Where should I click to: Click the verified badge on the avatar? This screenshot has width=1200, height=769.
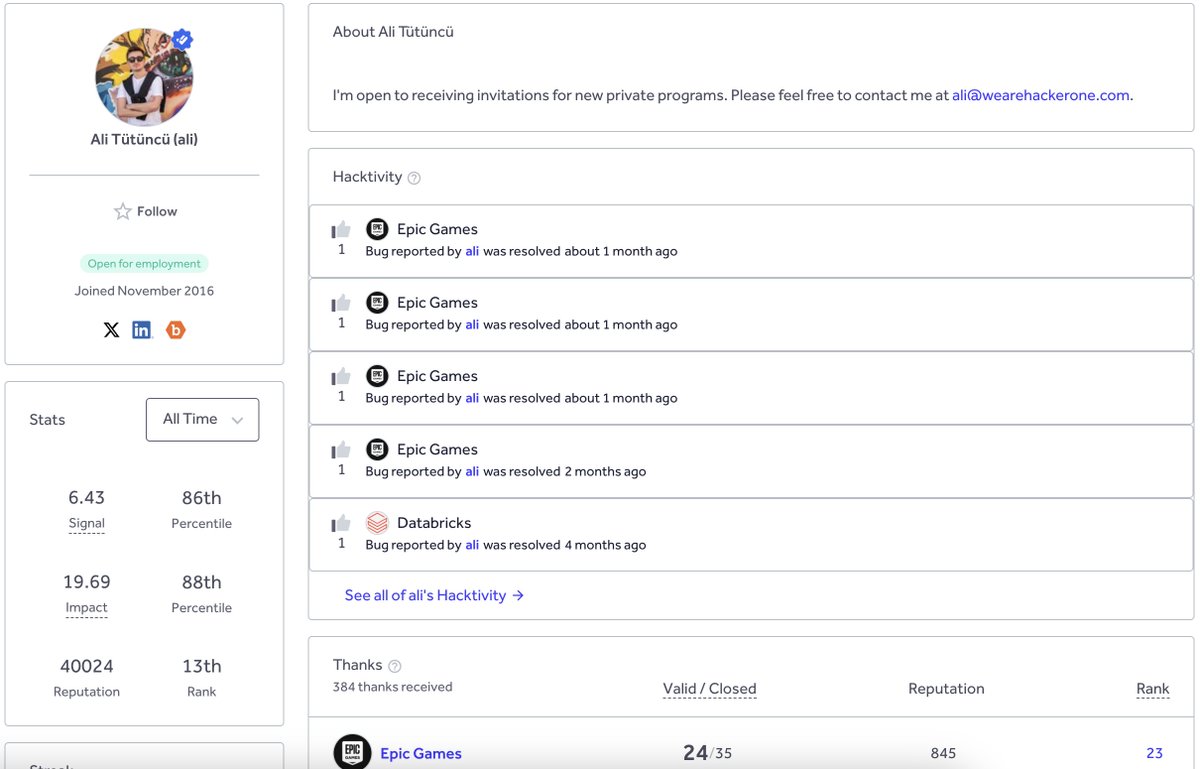coord(182,41)
